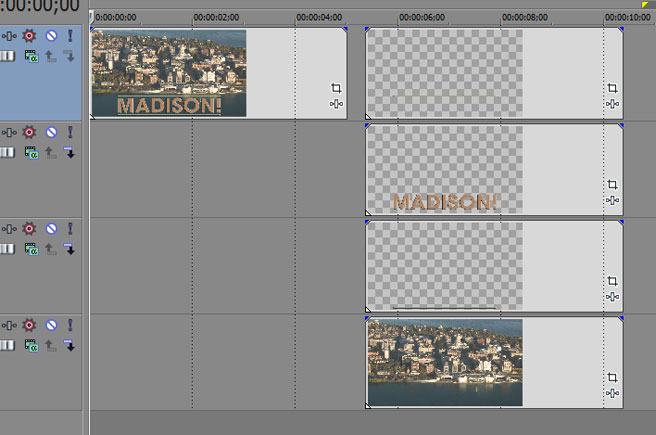Click ruler at 00:00:06:00

422,18
